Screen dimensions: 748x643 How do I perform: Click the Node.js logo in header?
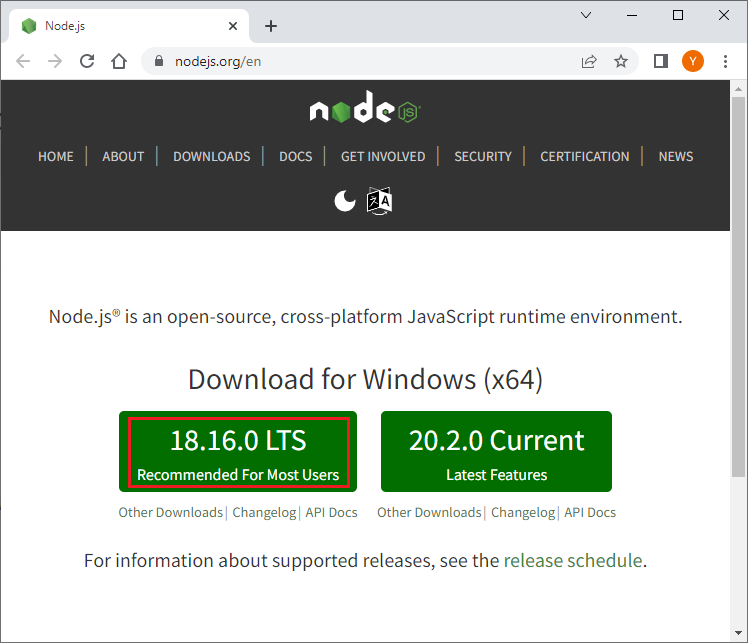(x=365, y=107)
